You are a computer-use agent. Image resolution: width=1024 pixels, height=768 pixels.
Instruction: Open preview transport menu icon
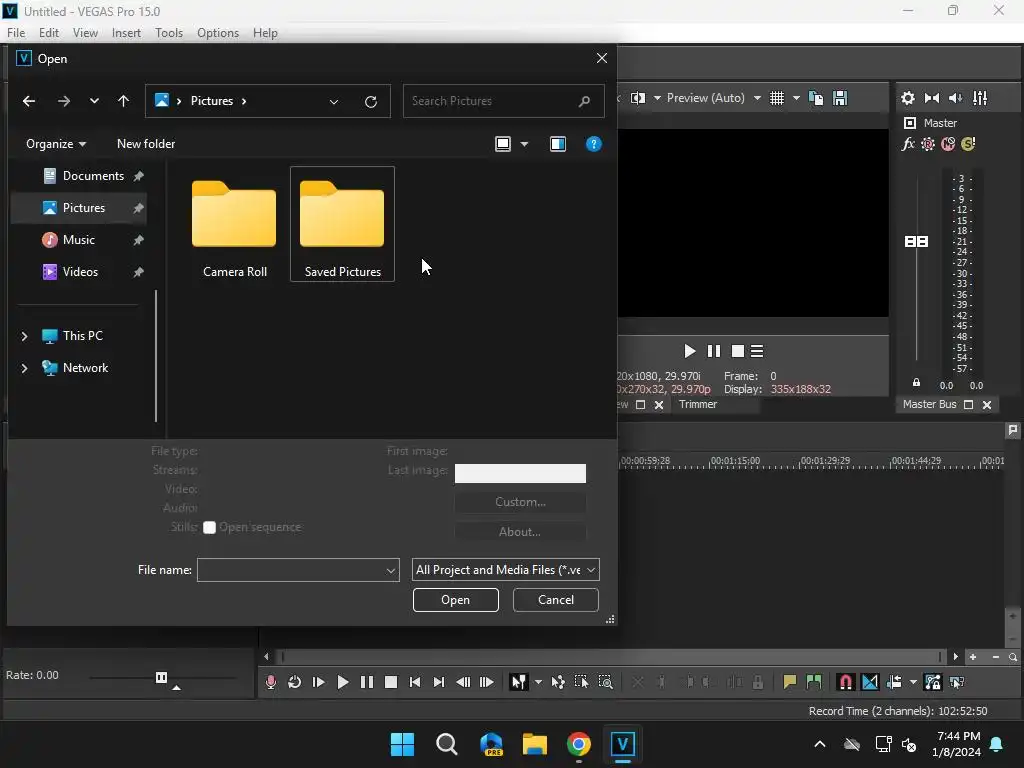[x=757, y=351]
